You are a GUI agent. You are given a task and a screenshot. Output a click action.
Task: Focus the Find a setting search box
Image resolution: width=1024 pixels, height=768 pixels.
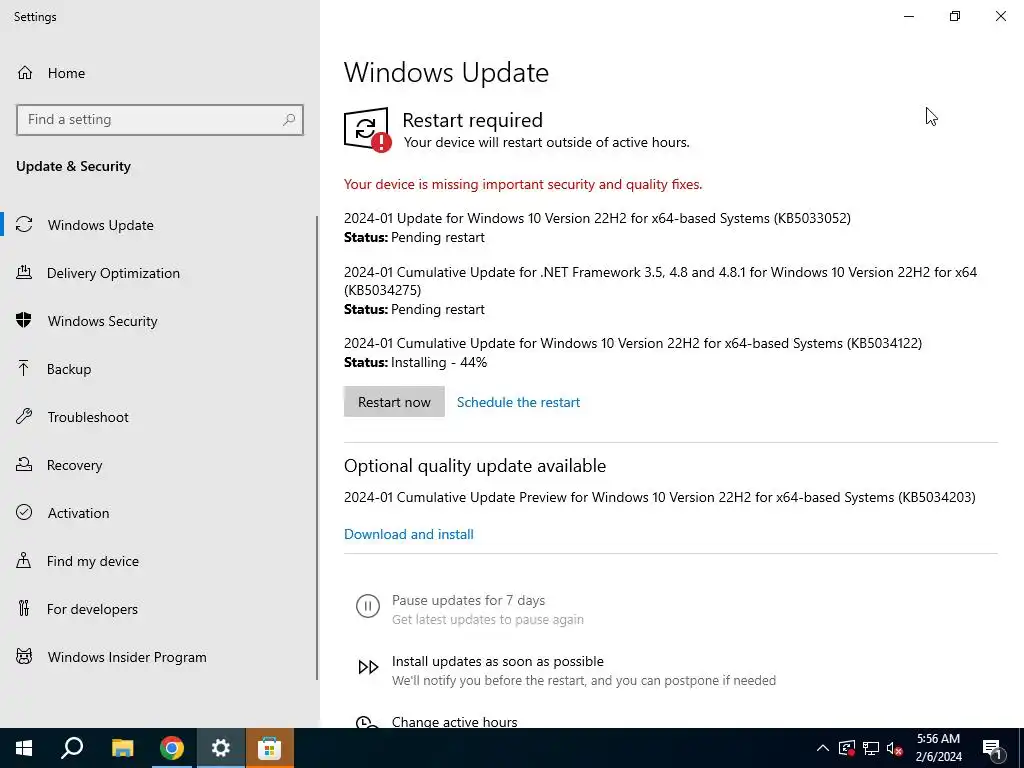(x=160, y=120)
